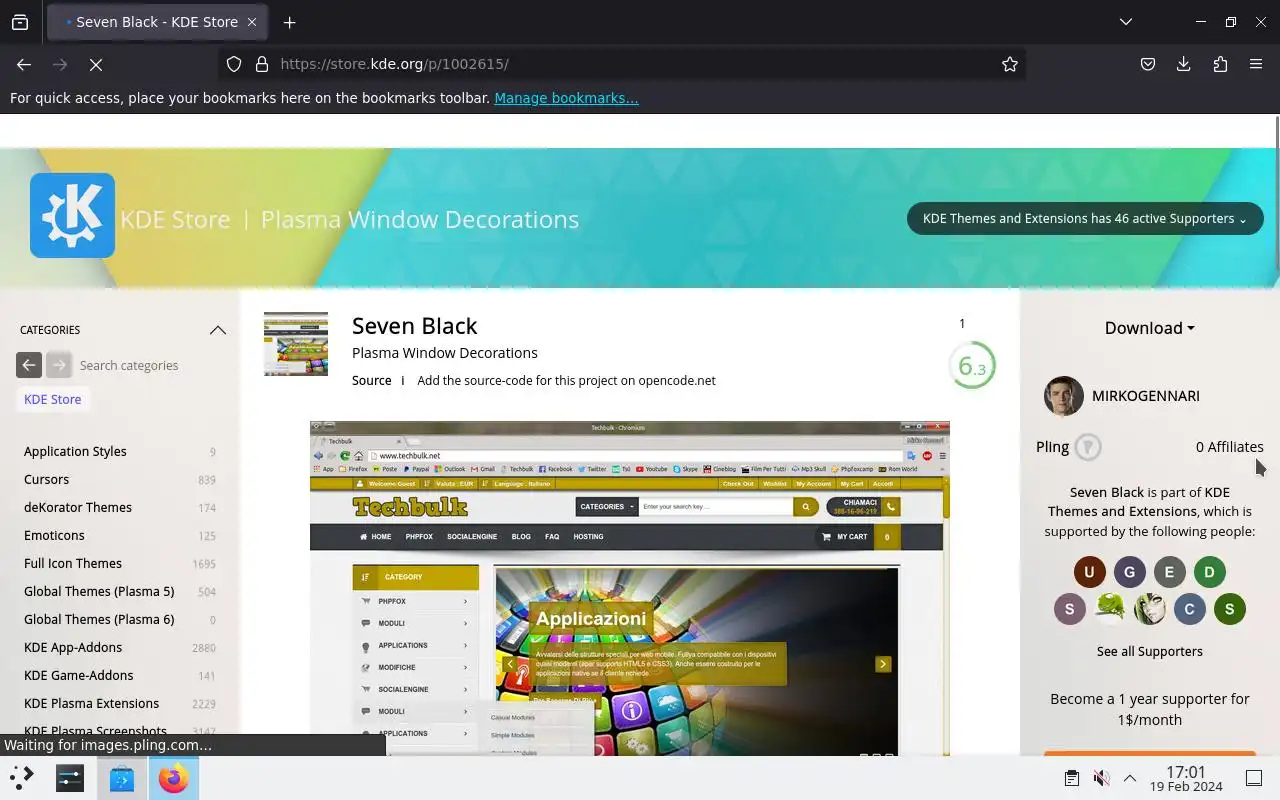Viewport: 1280px width, 800px height.
Task: Open the KDE Game-Addons category
Action: [78, 675]
